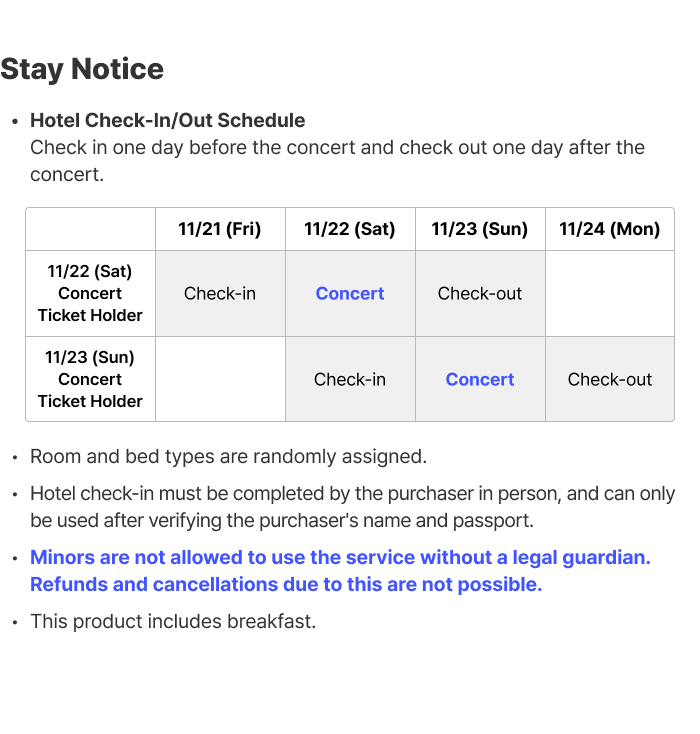
Task: Click the Friday Check-in cell
Action: (x=220, y=294)
